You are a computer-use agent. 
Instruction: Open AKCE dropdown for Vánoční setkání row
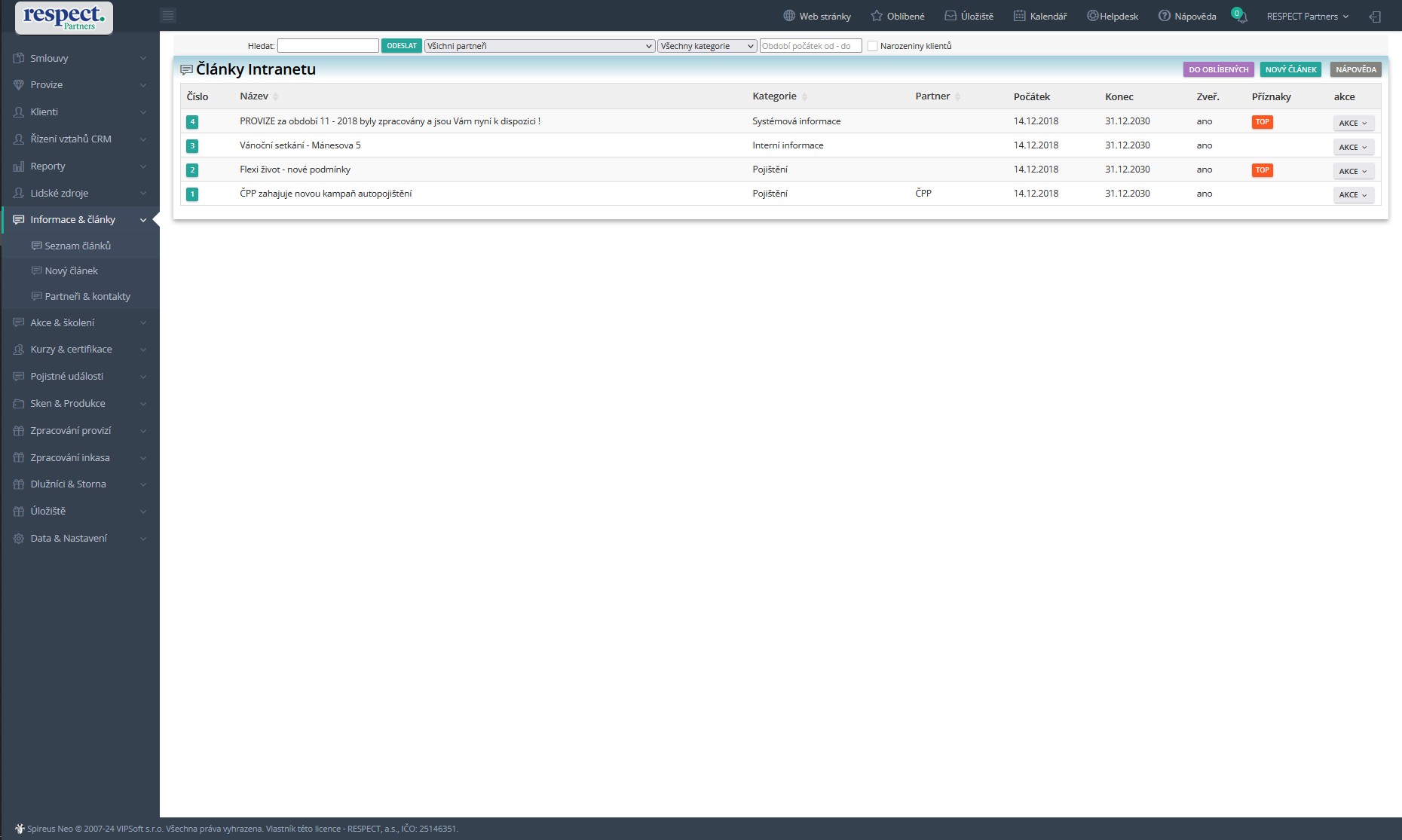(x=1353, y=147)
